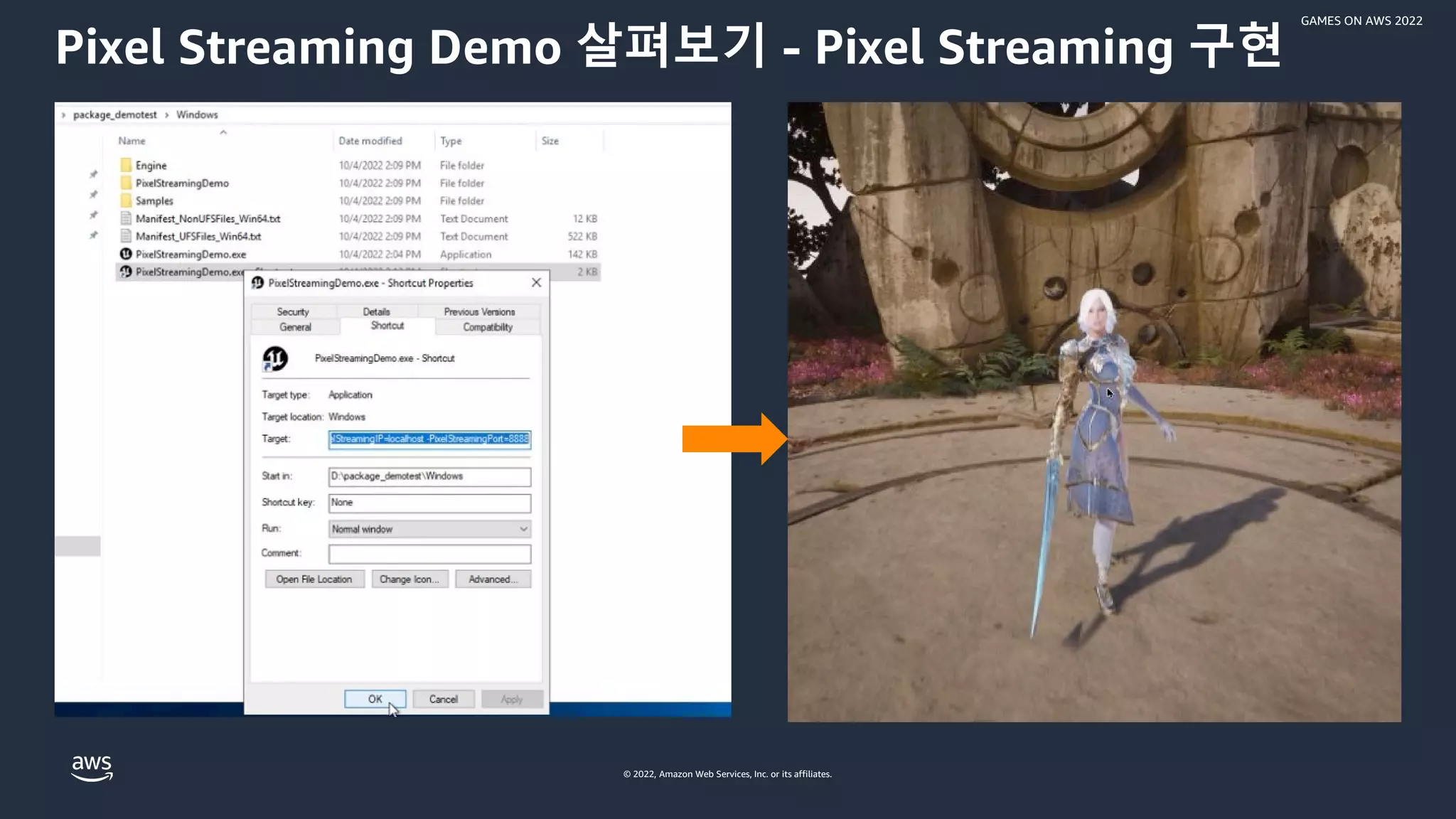Click the pin icon beside the Engine row
This screenshot has width=1456, height=819.
point(93,174)
